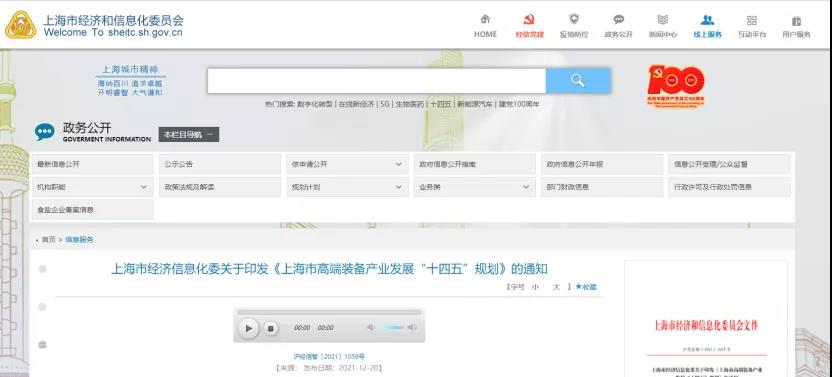Click in the site search box
Image resolution: width=832 pixels, height=377 pixels.
(x=376, y=81)
